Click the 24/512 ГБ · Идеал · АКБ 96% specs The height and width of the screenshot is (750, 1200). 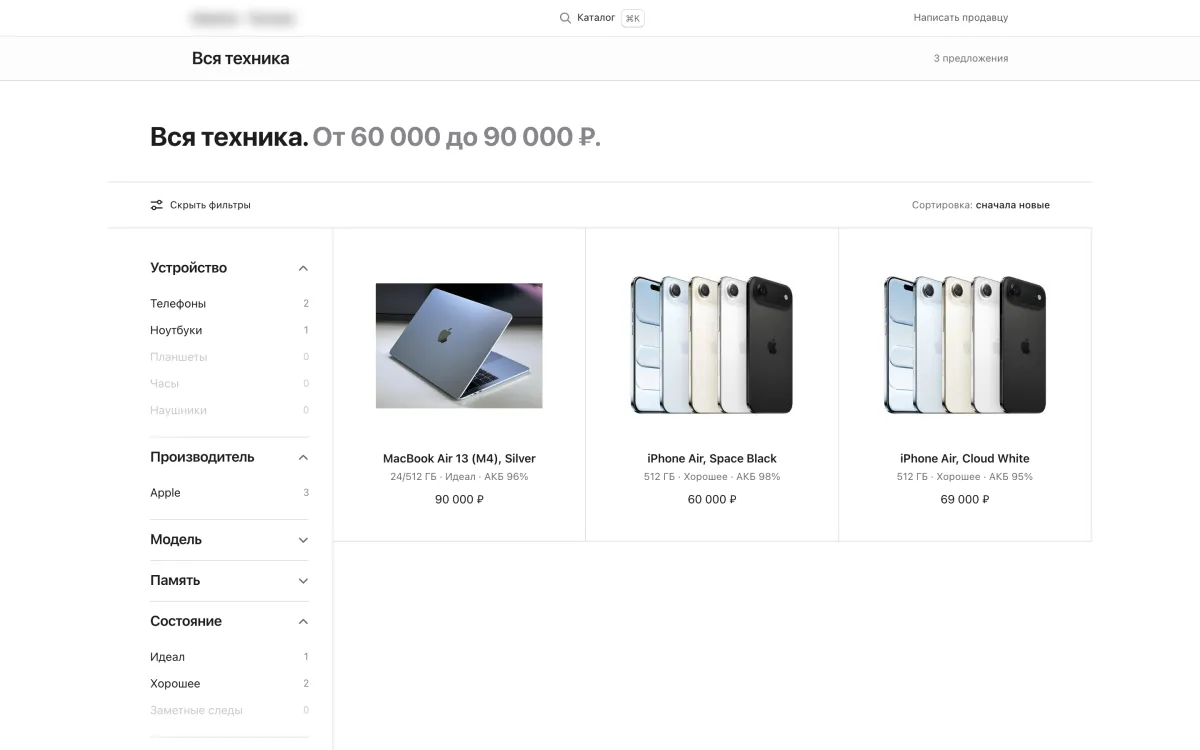tap(459, 477)
